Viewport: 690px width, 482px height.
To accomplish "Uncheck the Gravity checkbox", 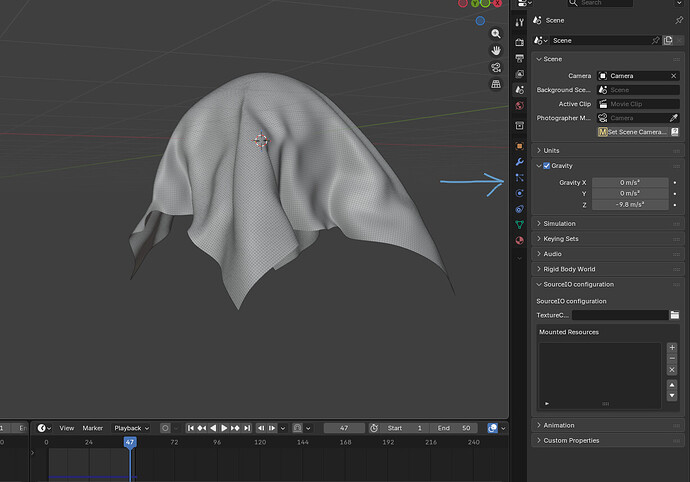I will (x=547, y=166).
